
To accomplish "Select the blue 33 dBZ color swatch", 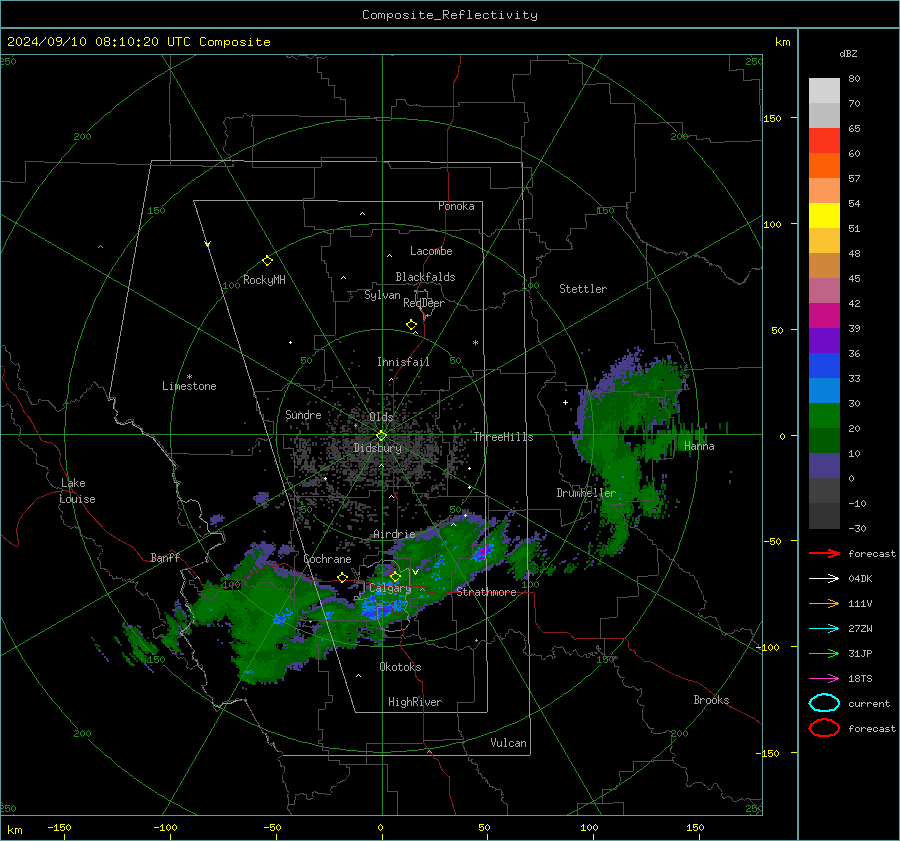I will tap(824, 366).
